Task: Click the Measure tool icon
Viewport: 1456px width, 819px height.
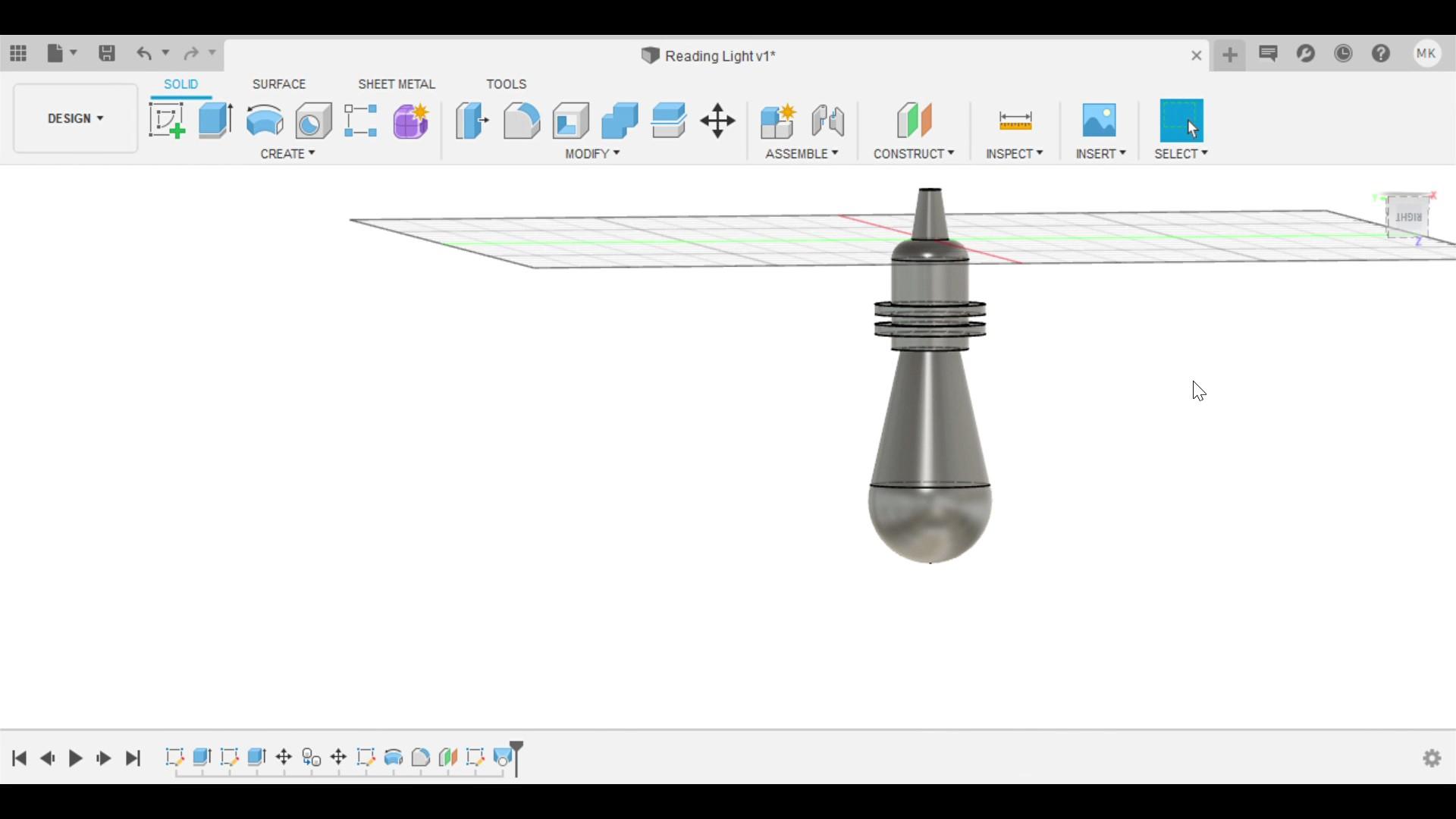Action: point(1015,121)
